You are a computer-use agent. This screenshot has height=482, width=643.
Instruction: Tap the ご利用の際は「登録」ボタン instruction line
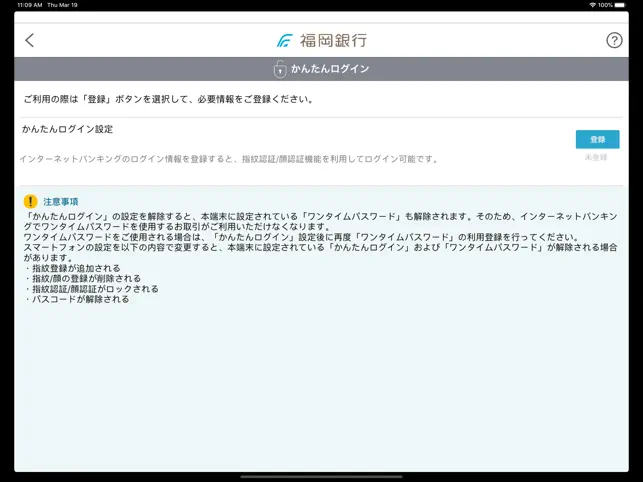[168, 99]
